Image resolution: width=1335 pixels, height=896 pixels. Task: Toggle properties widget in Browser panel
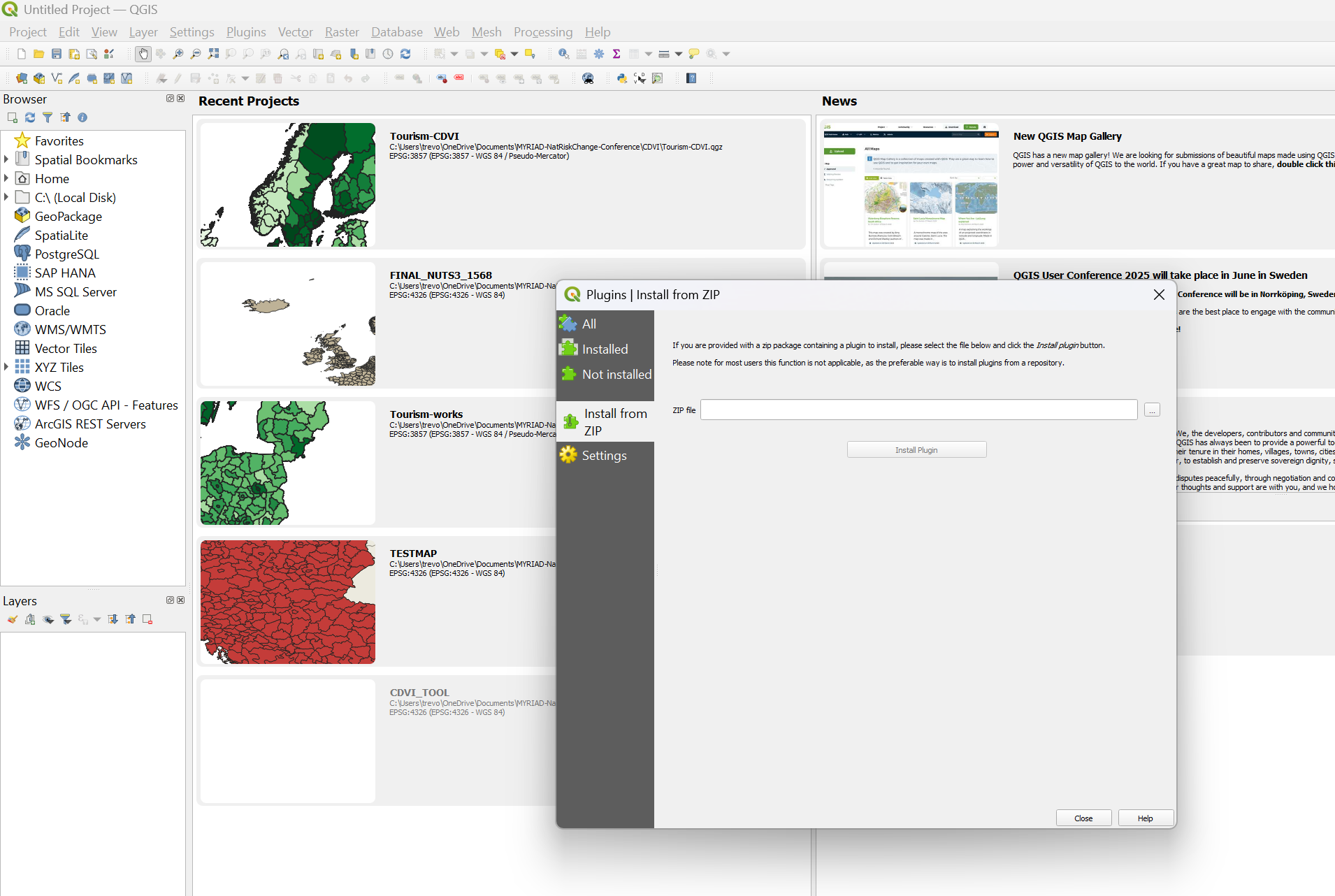click(x=82, y=117)
